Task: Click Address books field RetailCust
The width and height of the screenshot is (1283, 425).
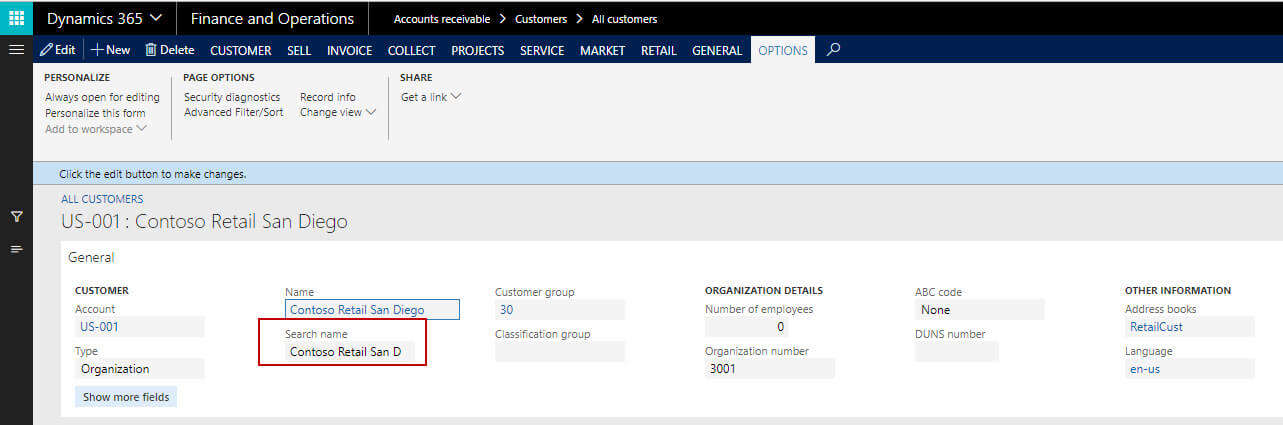Action: click(x=1190, y=326)
